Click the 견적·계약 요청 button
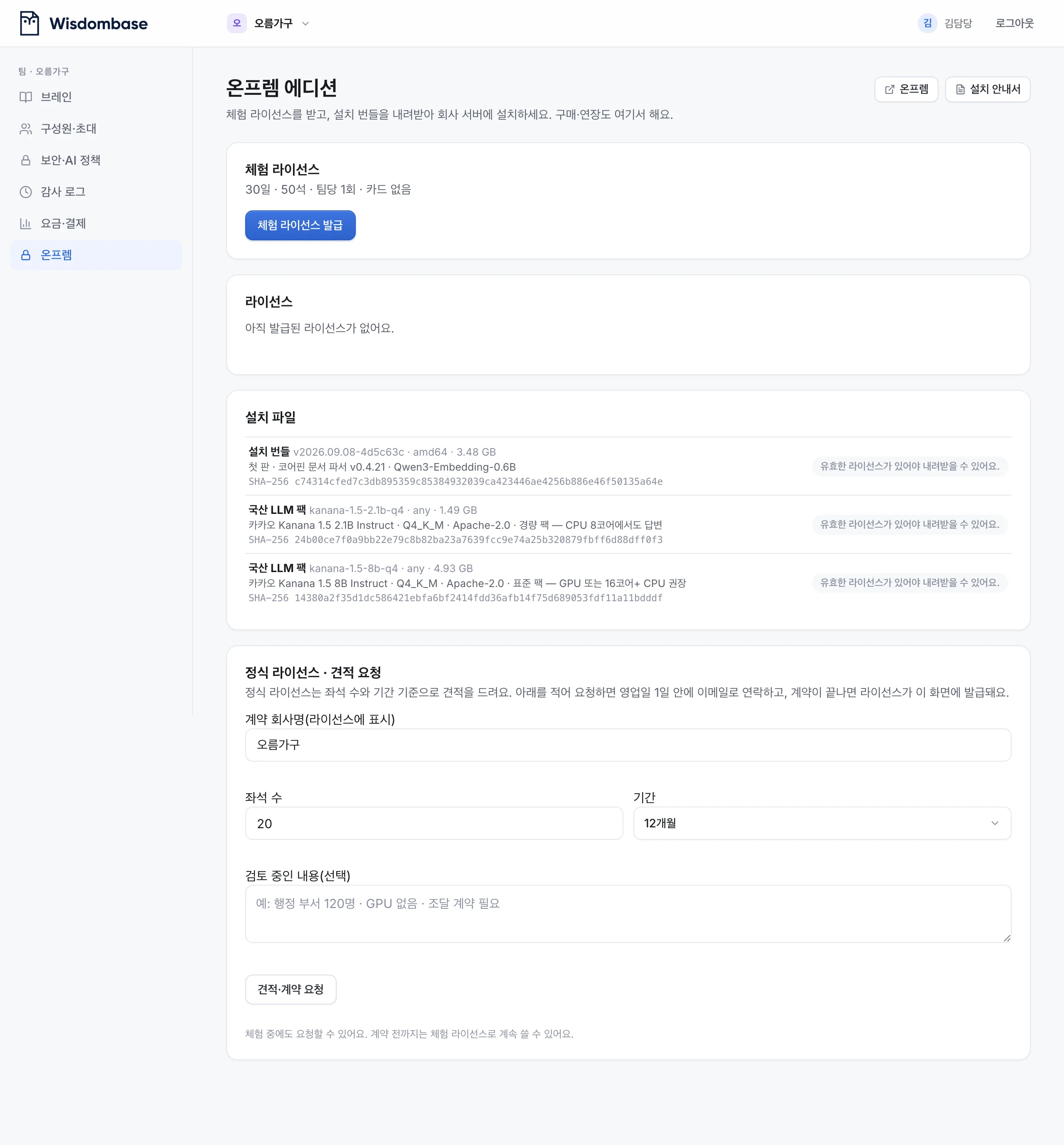Viewport: 1064px width, 1145px height. (x=291, y=990)
